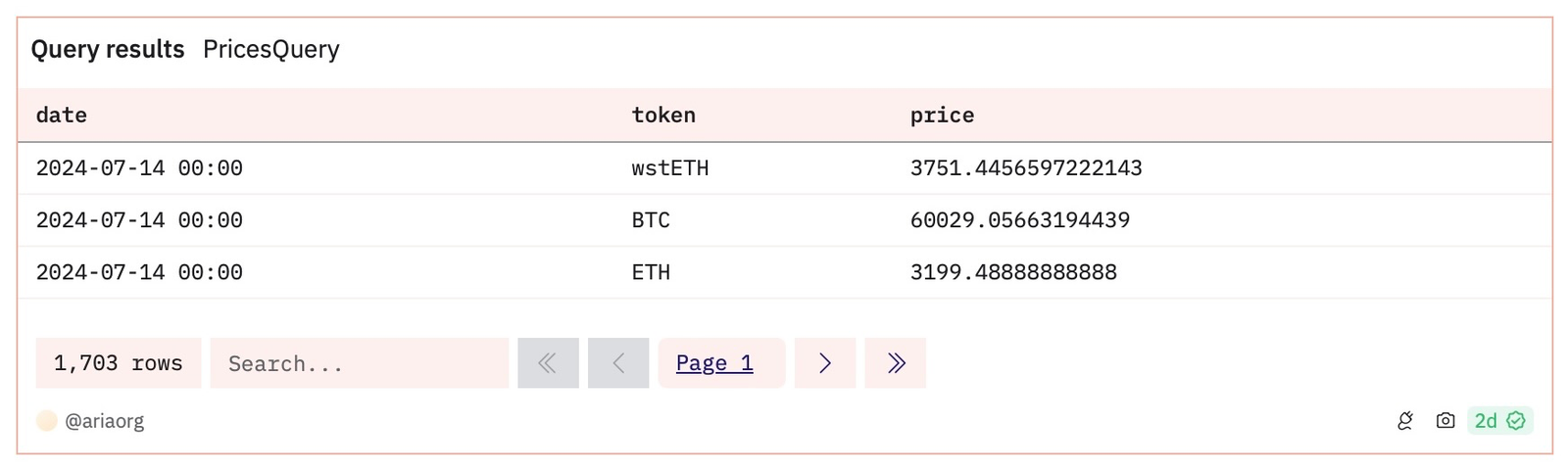Select the ETH token cell

(651, 272)
